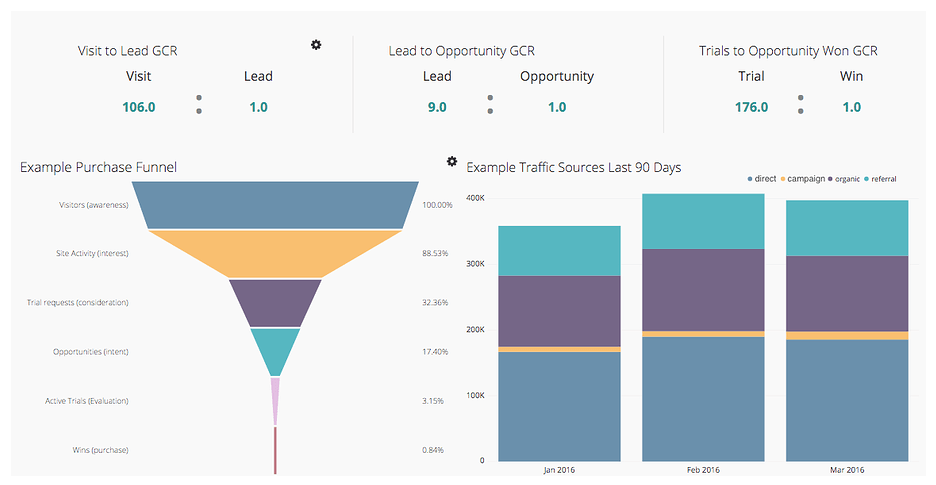Image resolution: width=936 pixels, height=485 pixels.
Task: Click the 3.15% funnel percentage
Action: [x=433, y=401]
